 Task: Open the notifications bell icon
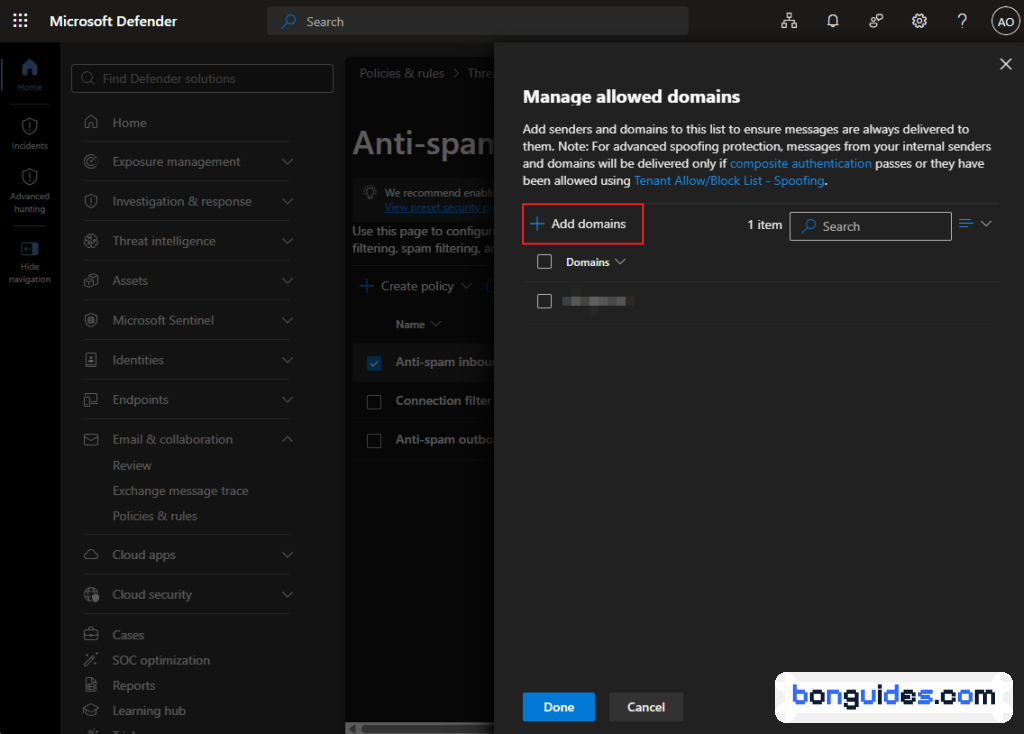click(832, 22)
